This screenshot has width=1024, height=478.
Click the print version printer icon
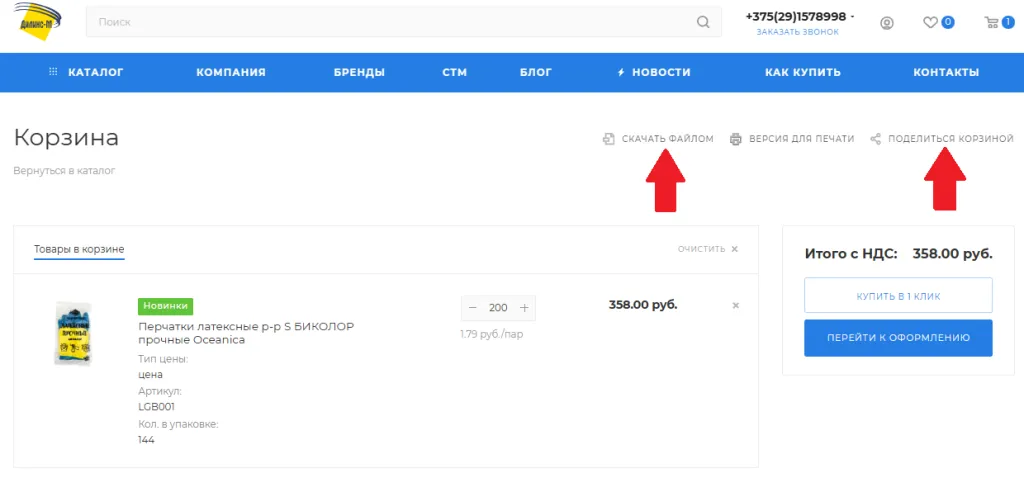click(736, 139)
